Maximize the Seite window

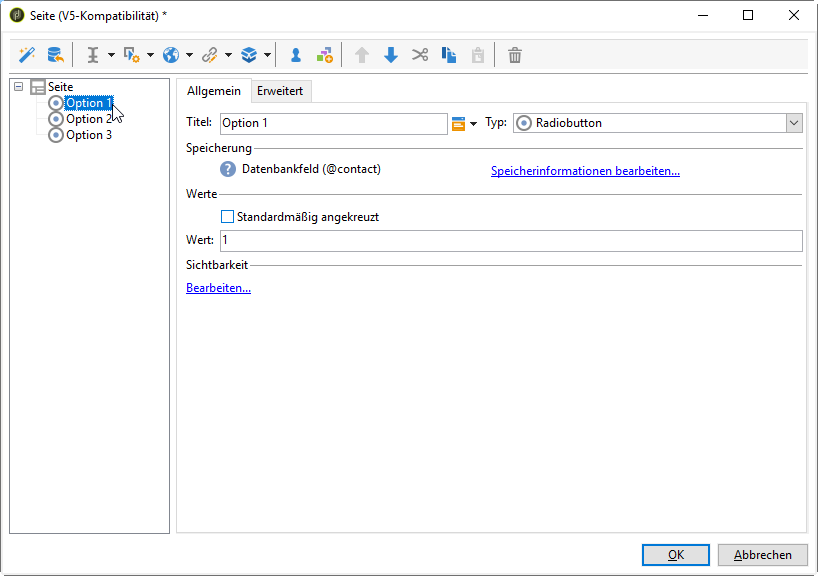tap(748, 15)
